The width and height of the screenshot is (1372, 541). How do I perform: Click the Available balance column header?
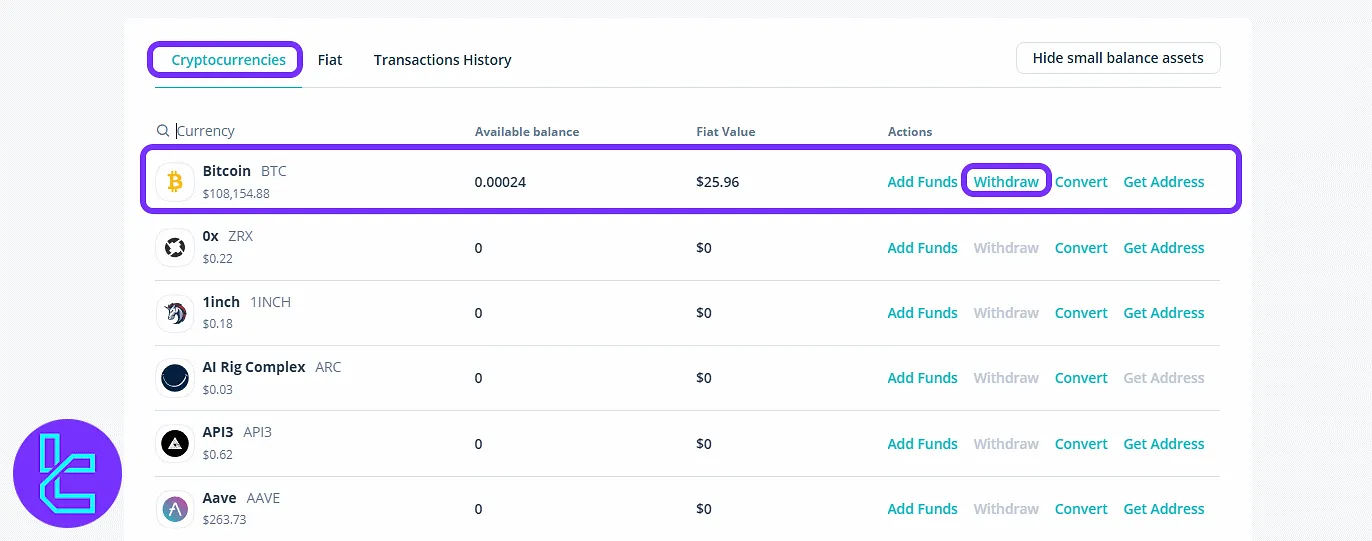pos(527,132)
